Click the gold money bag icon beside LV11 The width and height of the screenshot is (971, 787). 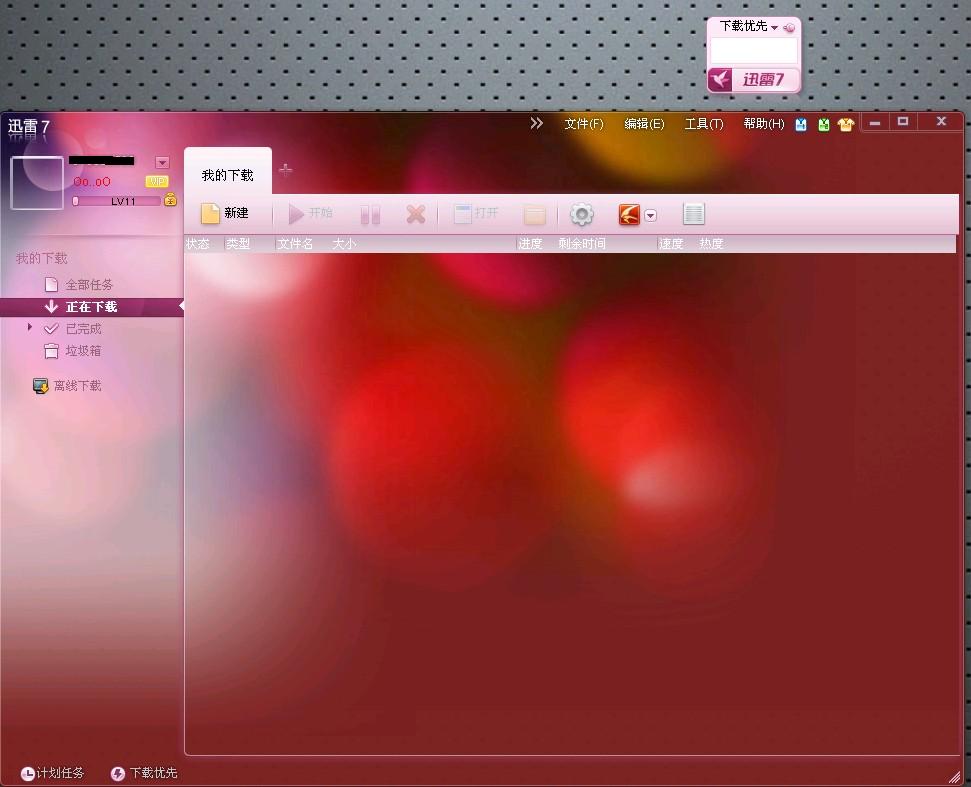pos(170,199)
